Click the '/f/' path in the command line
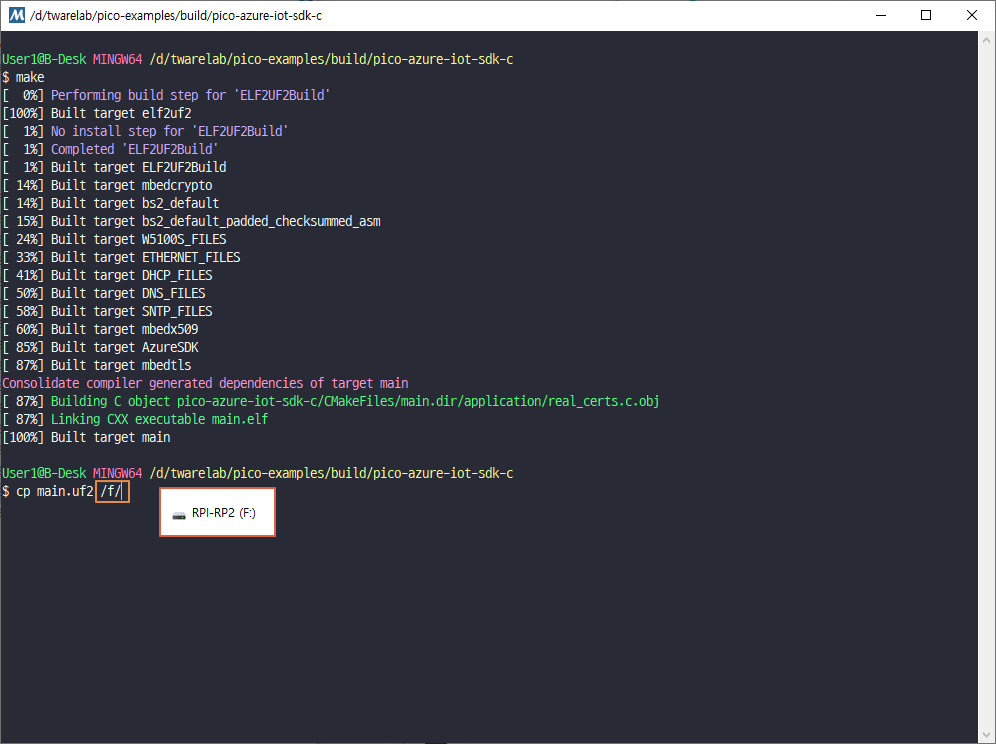 [111, 491]
